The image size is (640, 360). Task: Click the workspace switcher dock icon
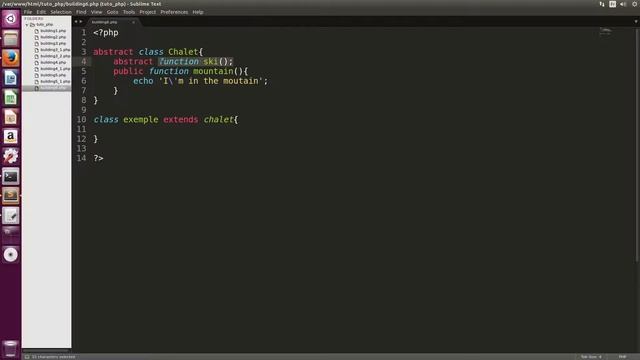coord(11,235)
